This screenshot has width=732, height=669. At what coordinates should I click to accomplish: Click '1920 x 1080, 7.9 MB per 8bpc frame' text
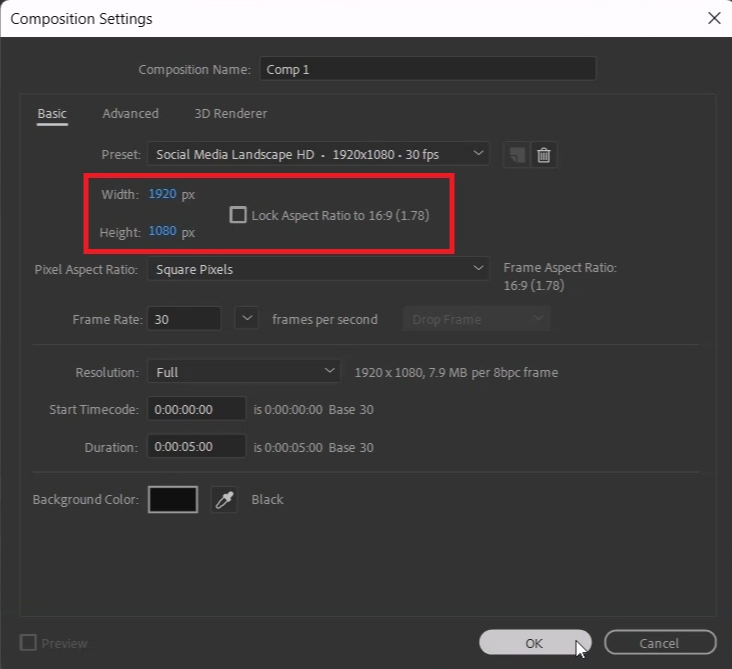click(456, 373)
